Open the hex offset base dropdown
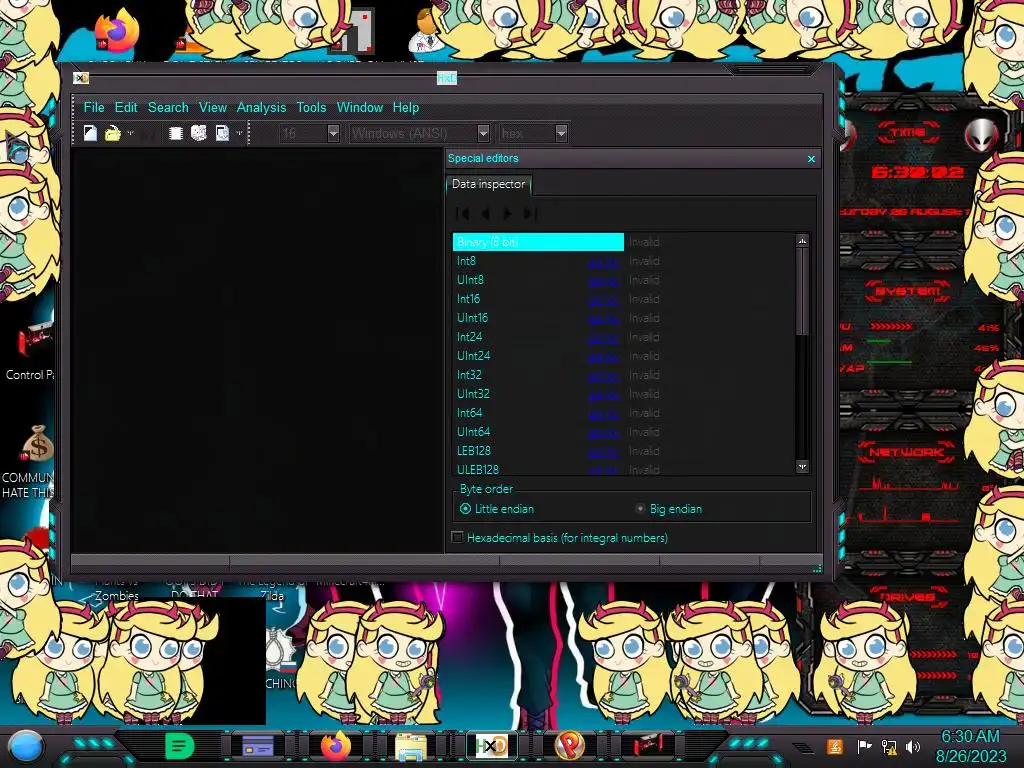 point(561,133)
